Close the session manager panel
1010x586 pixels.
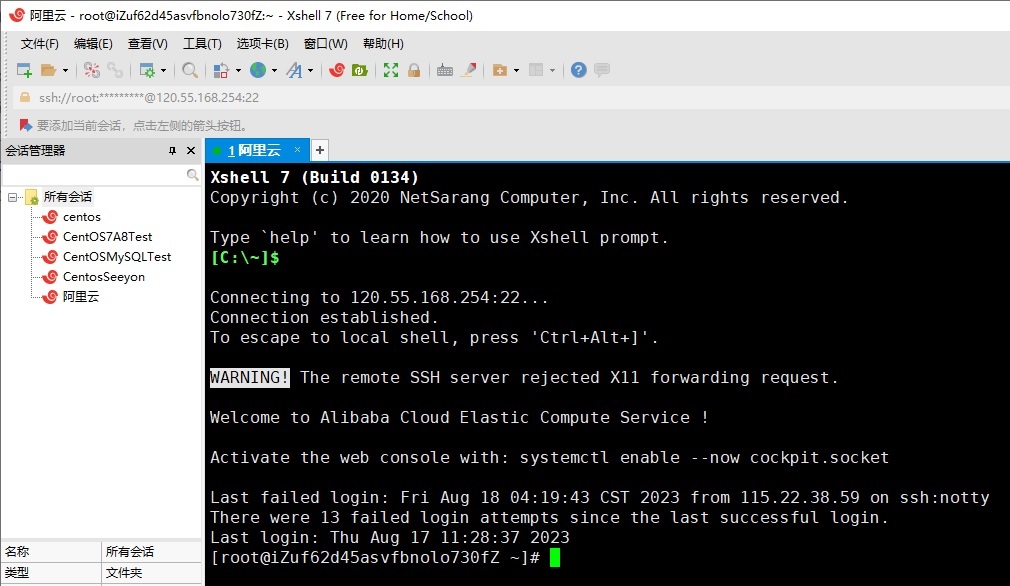(191, 151)
